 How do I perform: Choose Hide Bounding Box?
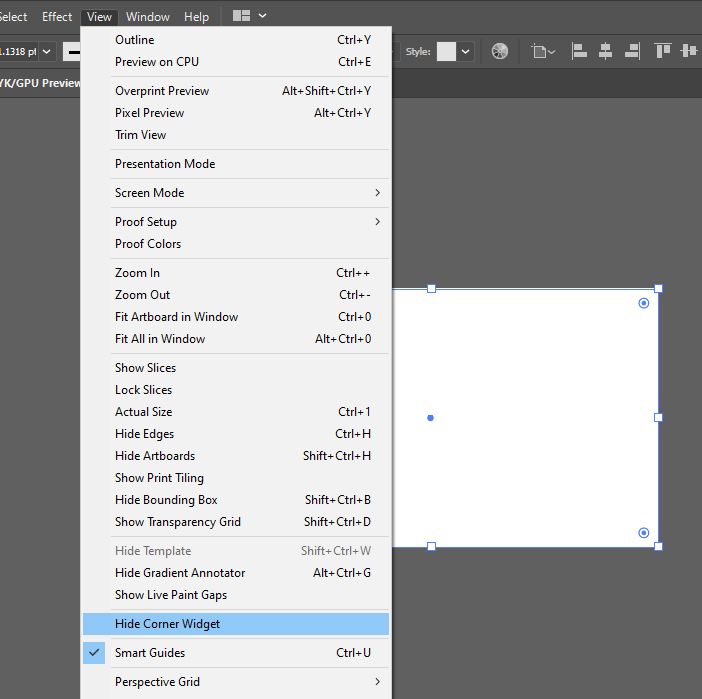pos(236,499)
